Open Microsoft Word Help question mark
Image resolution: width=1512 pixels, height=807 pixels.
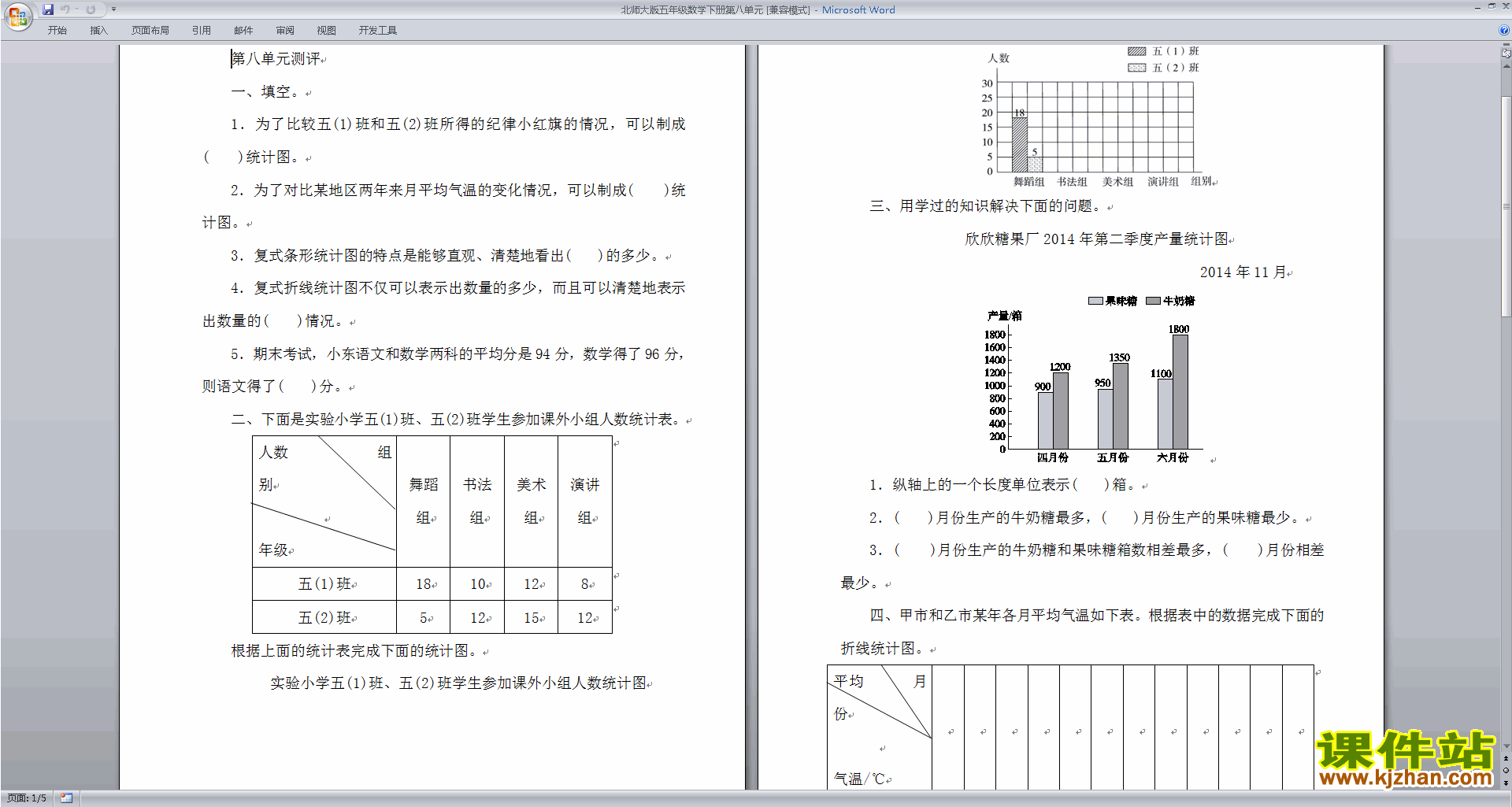point(1504,31)
